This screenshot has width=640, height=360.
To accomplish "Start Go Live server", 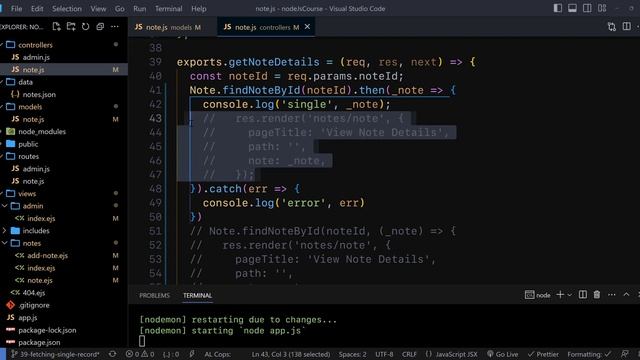I will point(502,354).
